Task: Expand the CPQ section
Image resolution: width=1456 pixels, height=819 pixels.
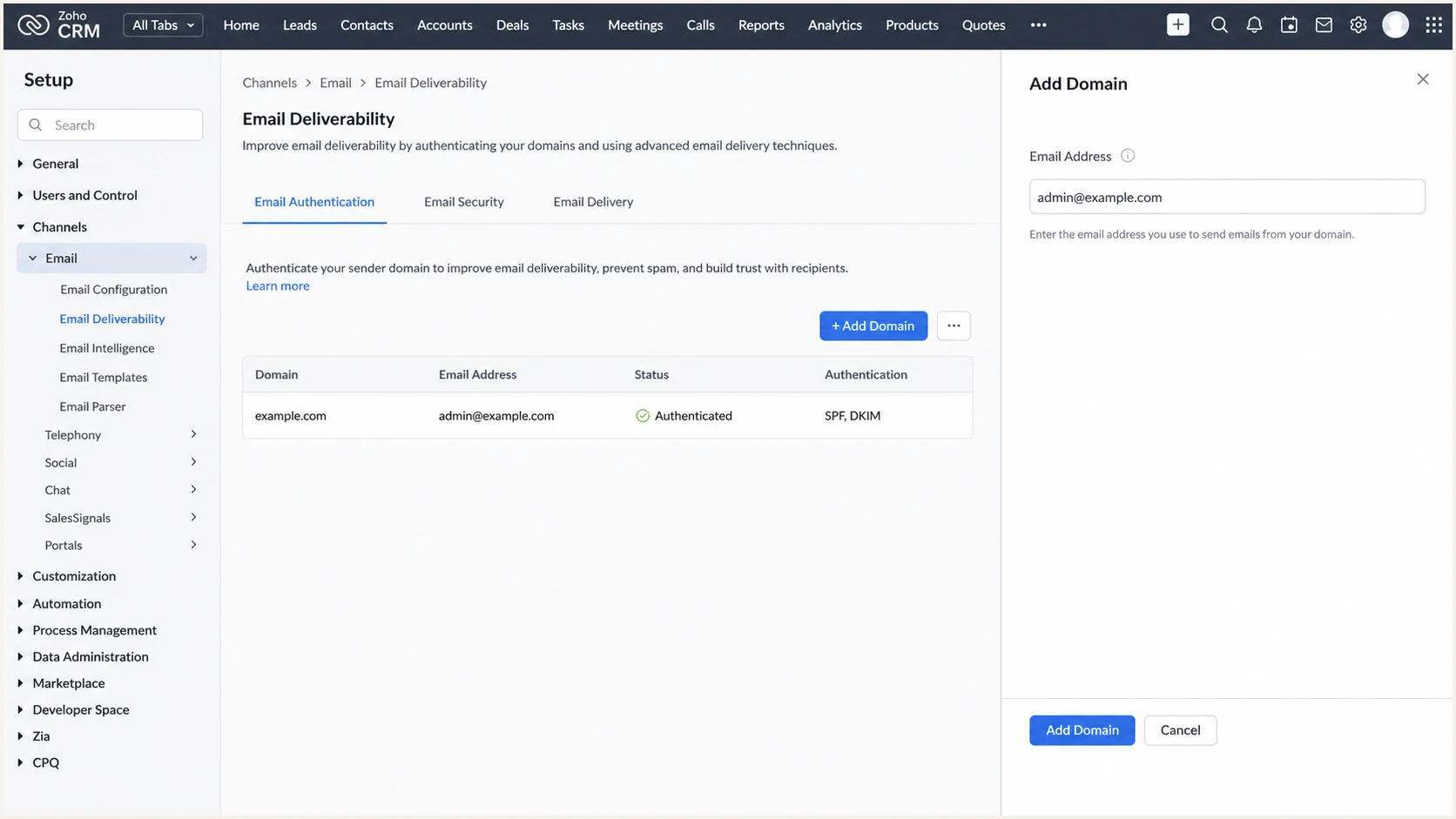Action: tap(20, 762)
